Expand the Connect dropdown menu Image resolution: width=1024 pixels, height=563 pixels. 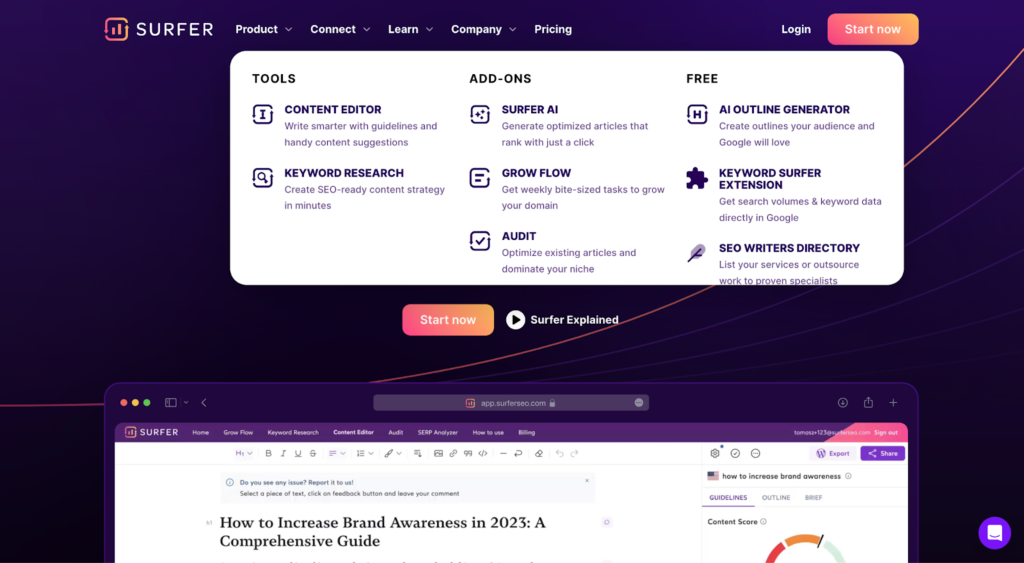click(x=340, y=29)
